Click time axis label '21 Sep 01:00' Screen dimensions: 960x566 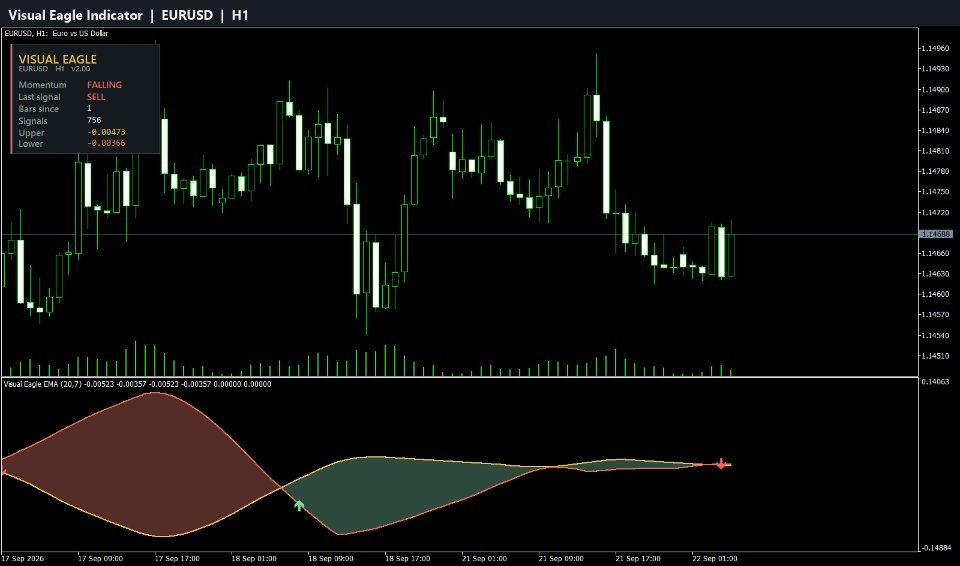tap(484, 559)
